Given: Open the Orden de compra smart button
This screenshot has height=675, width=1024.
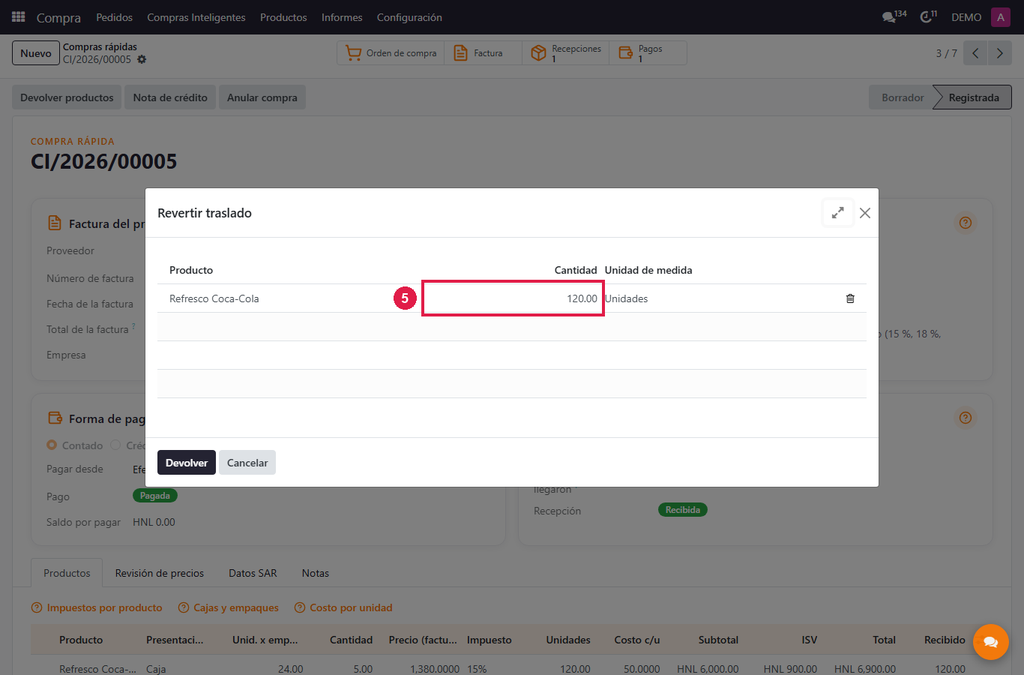Looking at the screenshot, I should pos(391,53).
